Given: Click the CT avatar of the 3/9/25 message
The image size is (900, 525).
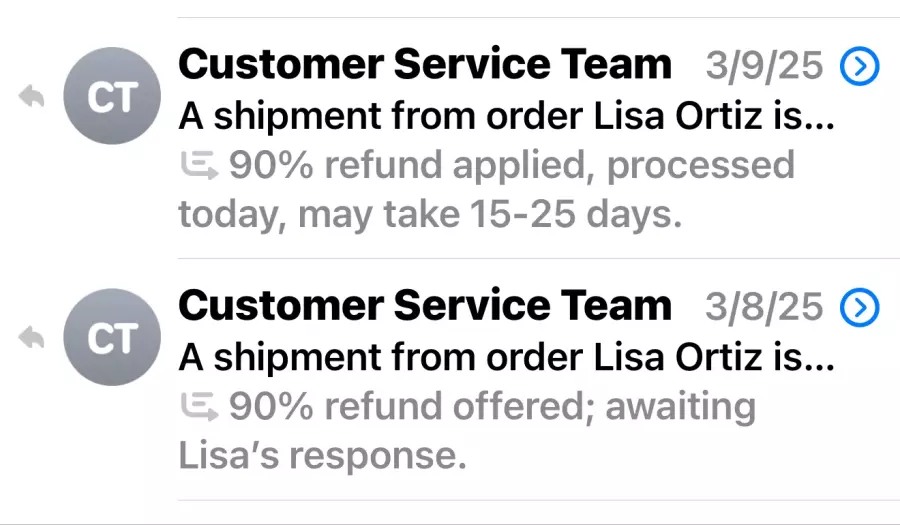Looking at the screenshot, I should (x=111, y=97).
